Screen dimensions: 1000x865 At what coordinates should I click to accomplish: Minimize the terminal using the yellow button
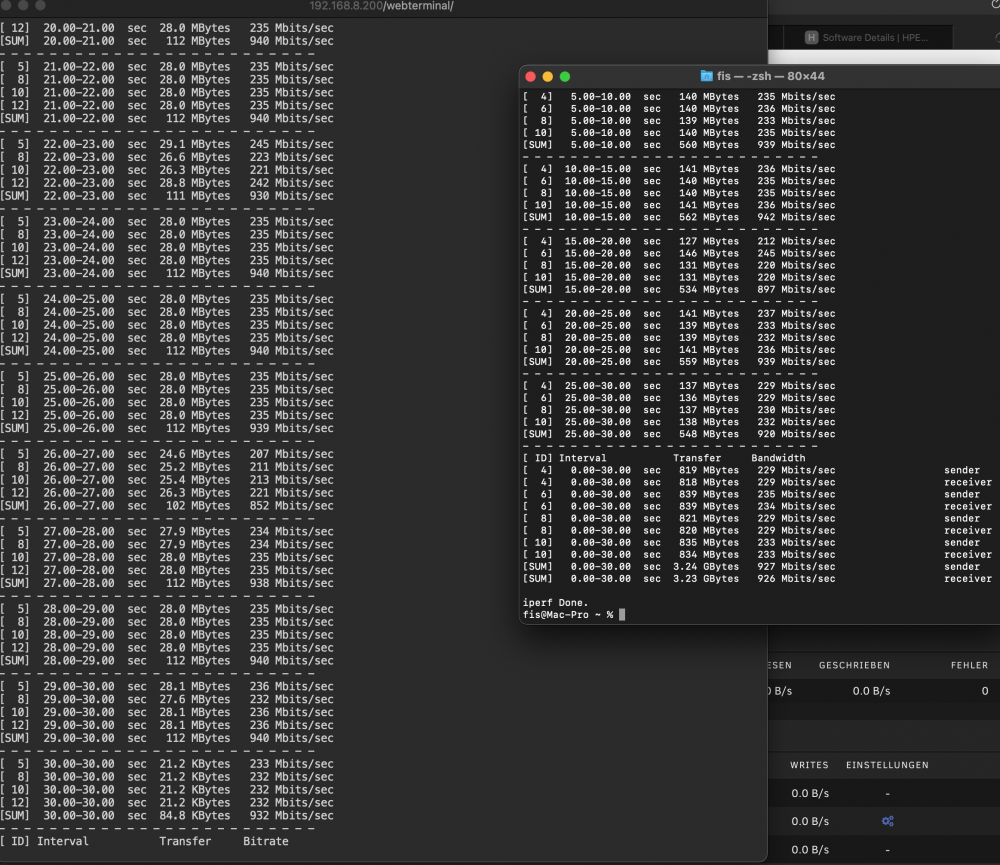point(547,77)
